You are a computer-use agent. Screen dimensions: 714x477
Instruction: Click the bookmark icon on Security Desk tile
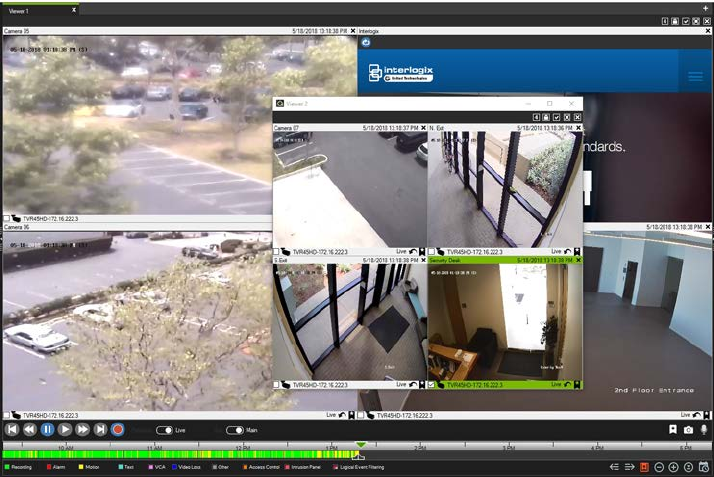click(x=577, y=385)
